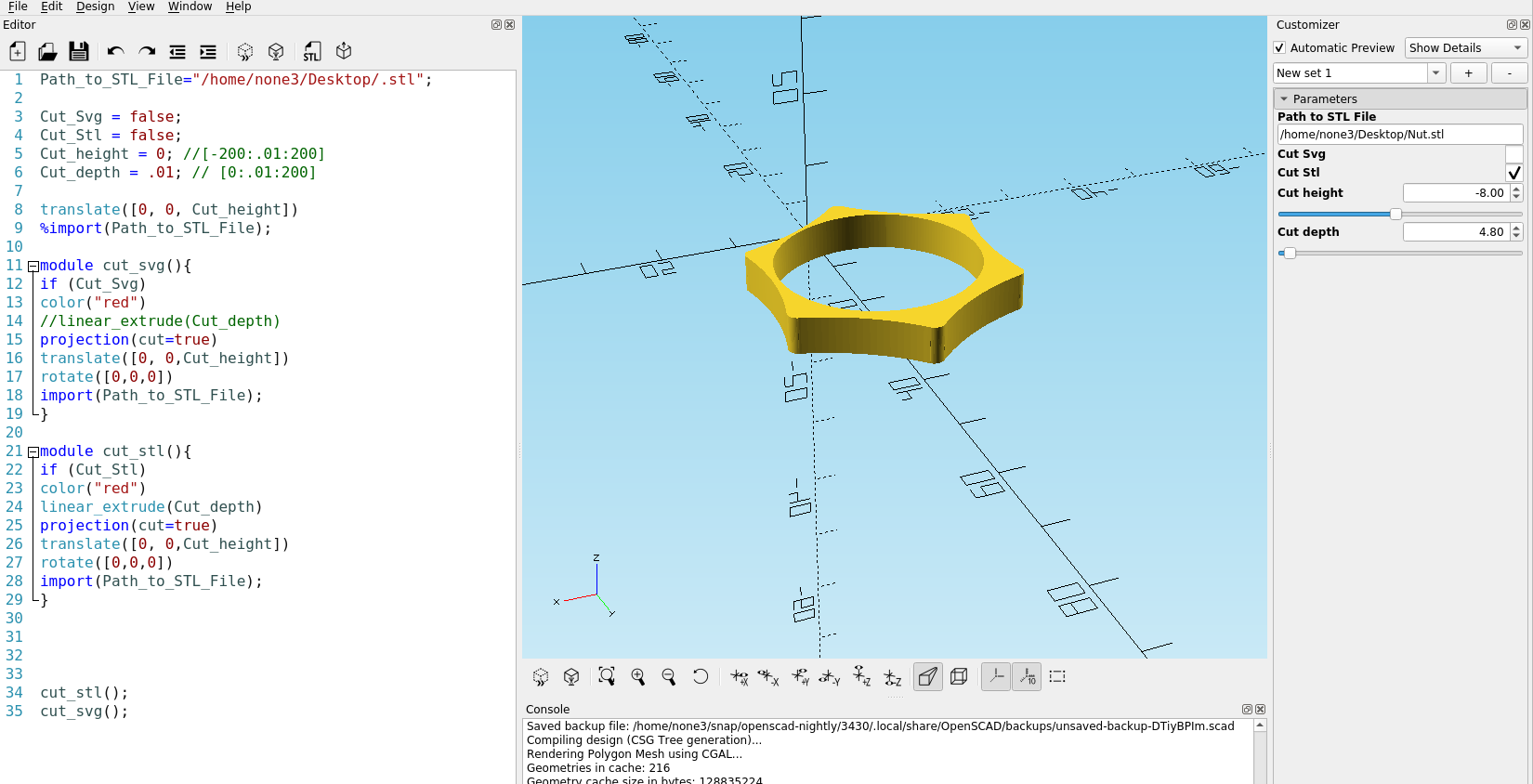Viewport: 1533px width, 784px height.
Task: Collapse the cut_stl module fold marker
Action: (33, 451)
